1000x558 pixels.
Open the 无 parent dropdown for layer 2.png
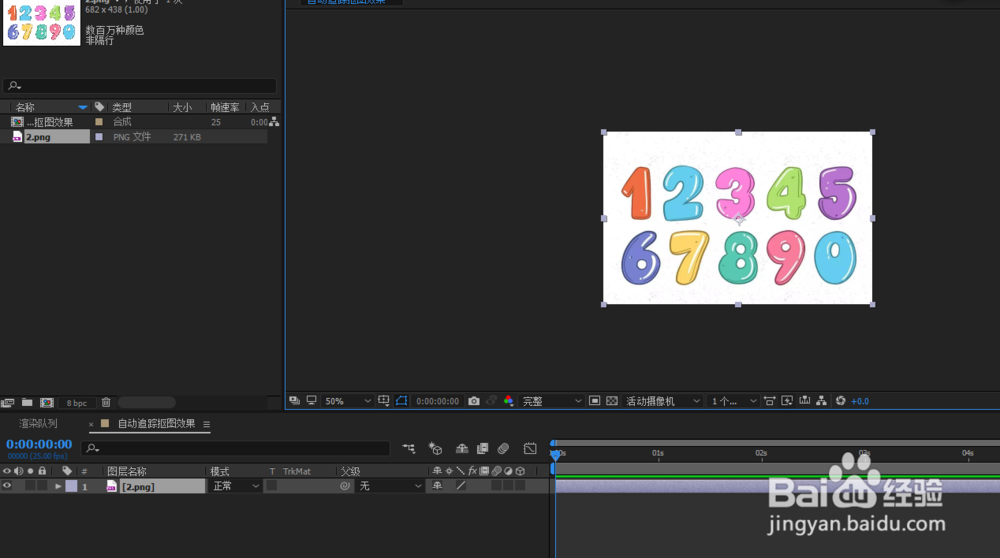(x=390, y=486)
